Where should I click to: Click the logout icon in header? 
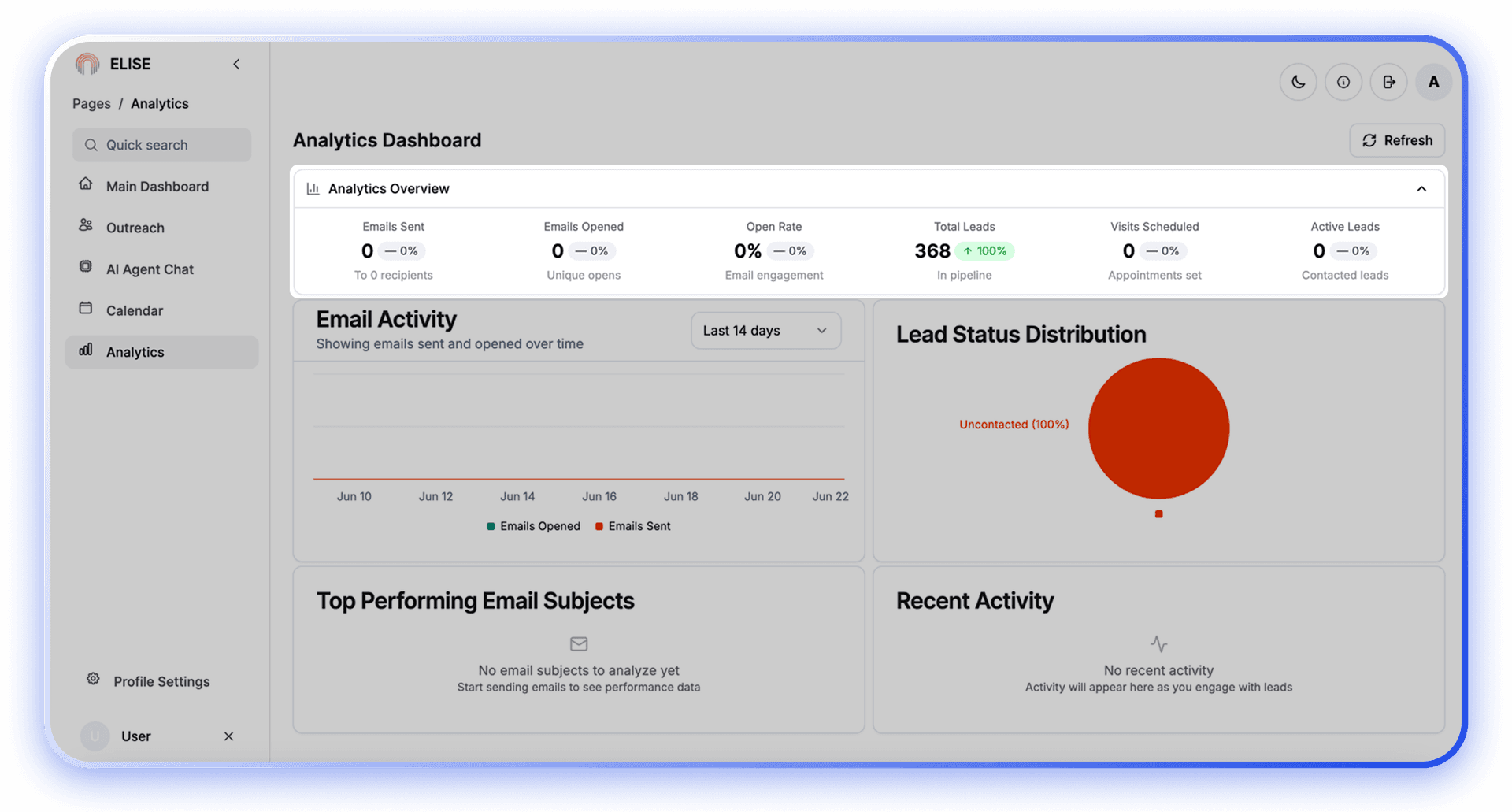(x=1388, y=82)
